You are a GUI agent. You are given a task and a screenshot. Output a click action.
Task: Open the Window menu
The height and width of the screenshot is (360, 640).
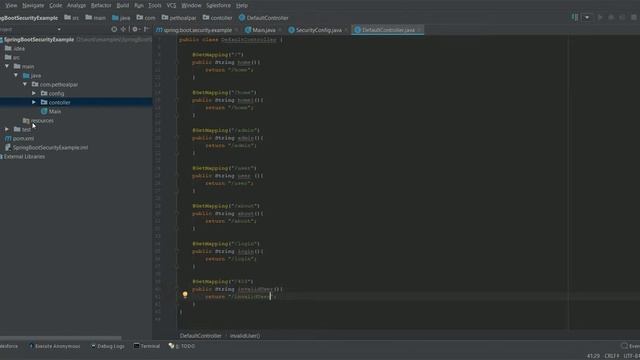pos(191,5)
